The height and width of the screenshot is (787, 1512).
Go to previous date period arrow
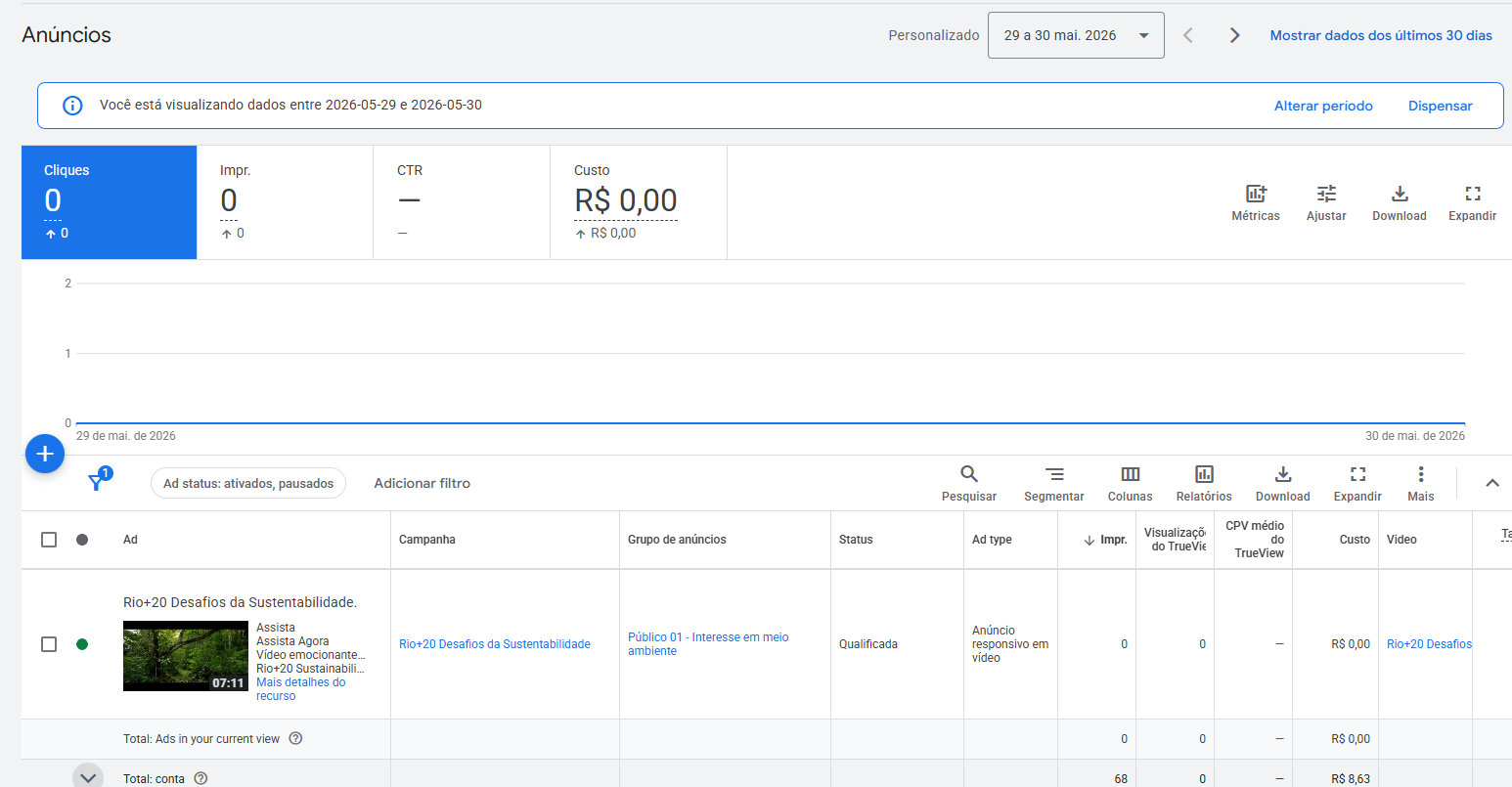pyautogui.click(x=1188, y=35)
